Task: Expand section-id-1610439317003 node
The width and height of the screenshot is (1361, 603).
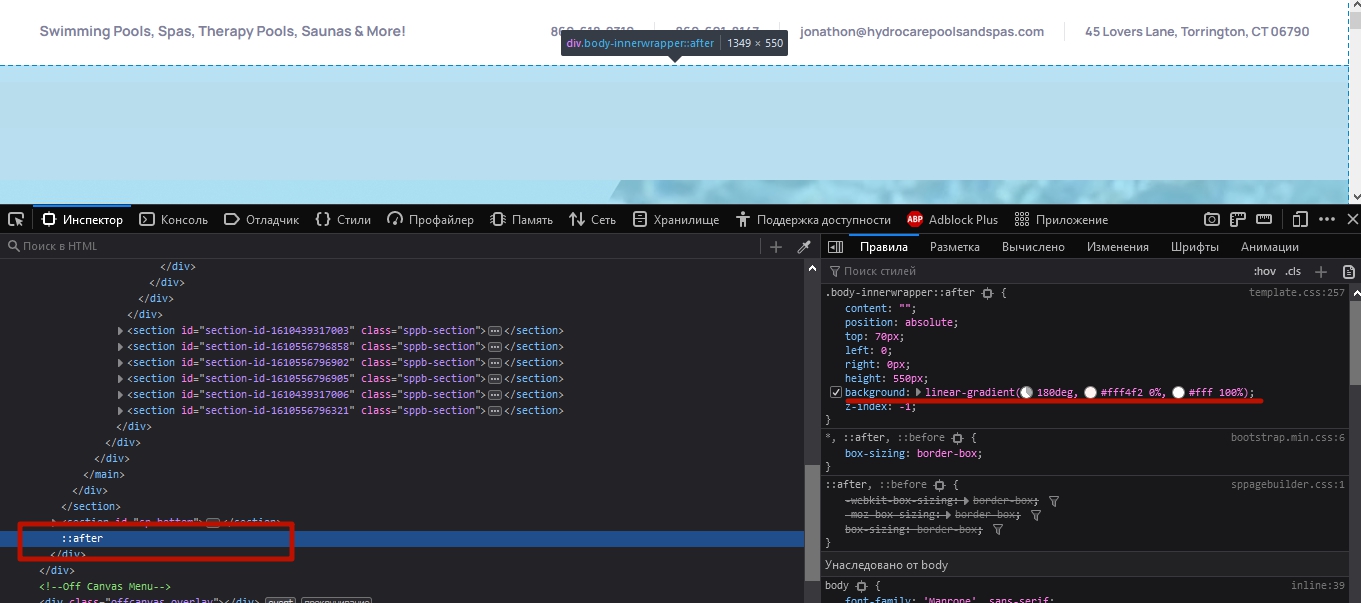Action: coord(121,331)
